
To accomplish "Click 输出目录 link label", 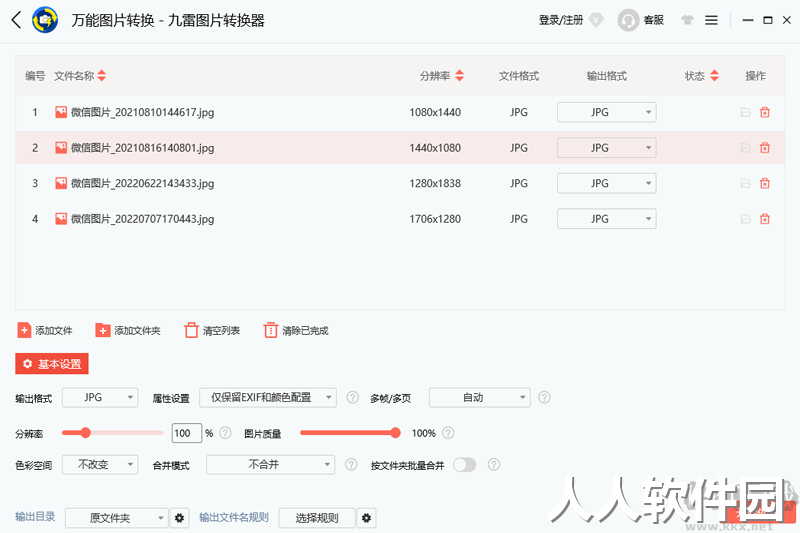I will pyautogui.click(x=35, y=517).
